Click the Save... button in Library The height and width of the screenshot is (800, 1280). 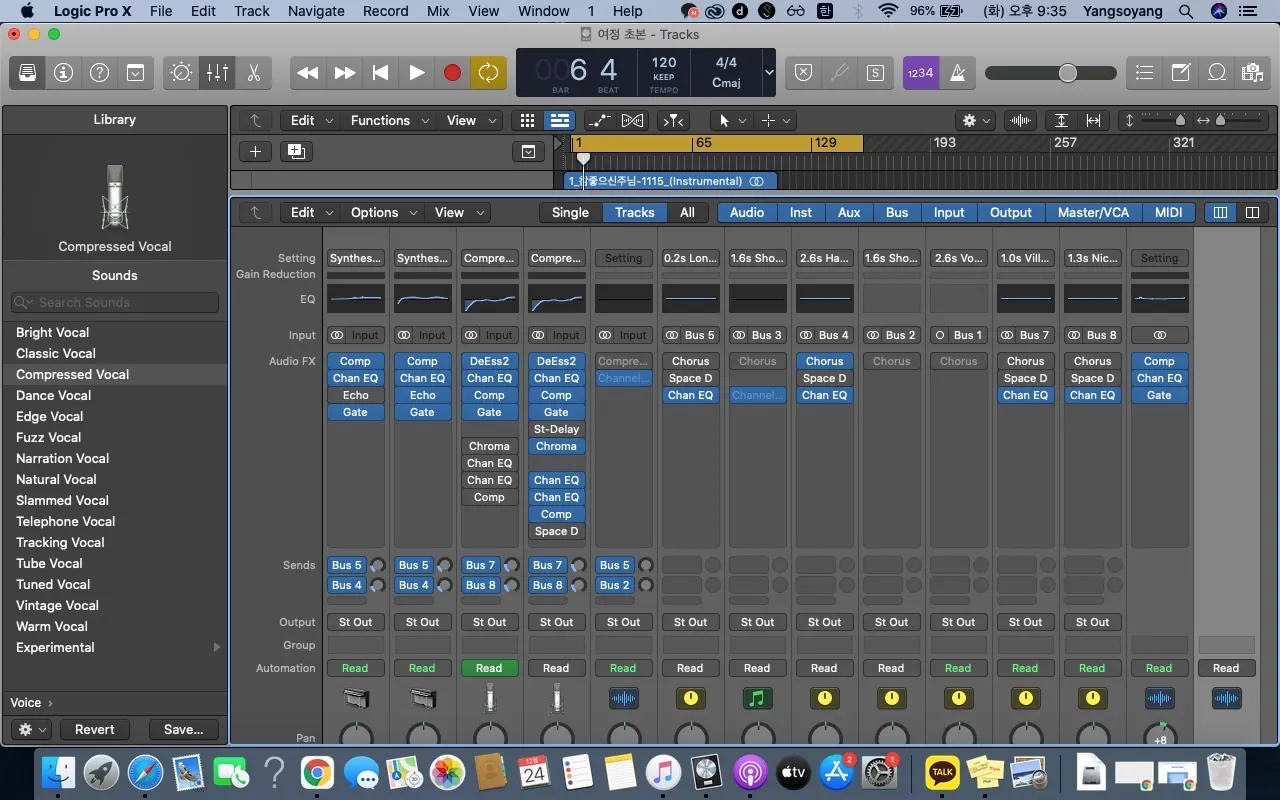[x=184, y=729]
